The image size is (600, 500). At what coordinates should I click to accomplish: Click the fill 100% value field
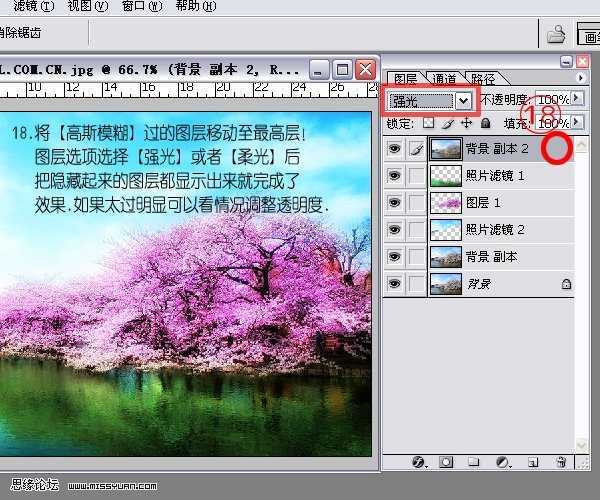(553, 123)
